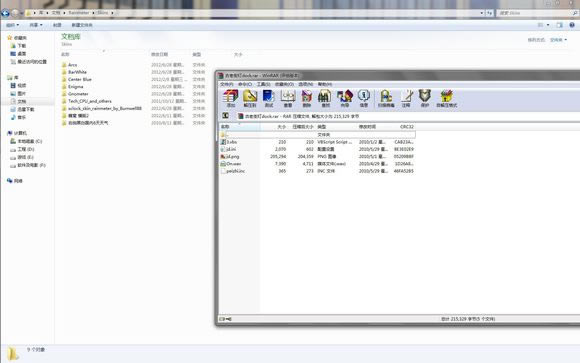Open Commands menu in WinRAR

tap(245, 84)
